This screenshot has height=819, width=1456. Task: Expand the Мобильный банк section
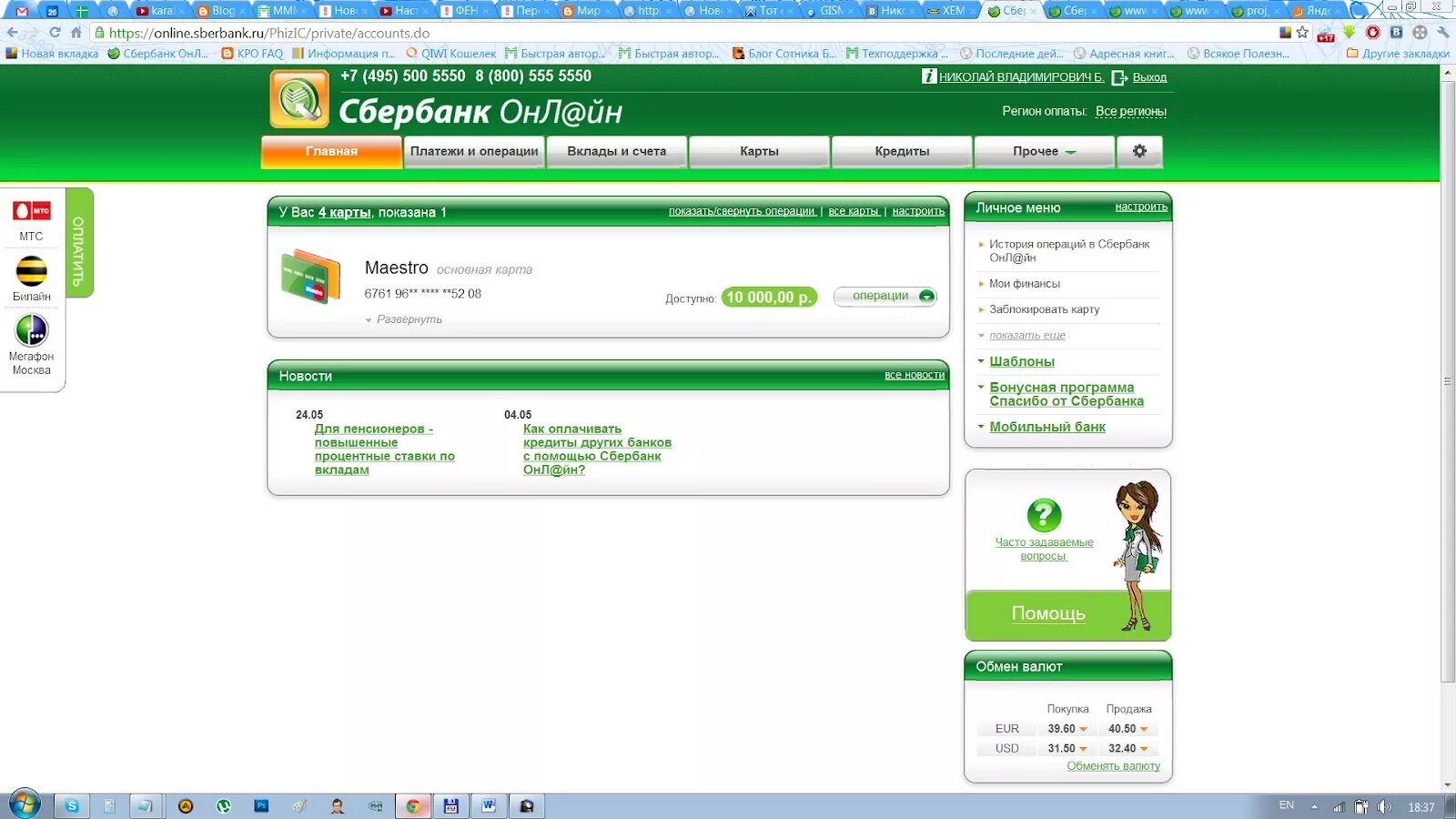[1046, 427]
